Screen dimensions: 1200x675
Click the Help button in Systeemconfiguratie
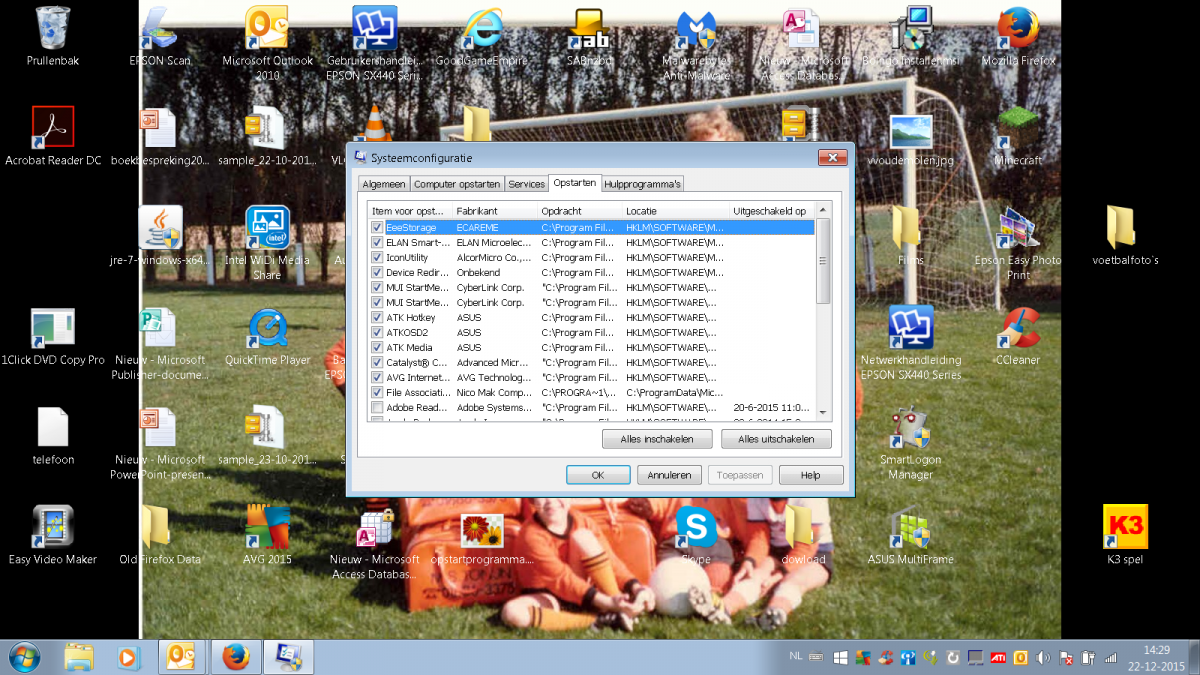tap(811, 475)
